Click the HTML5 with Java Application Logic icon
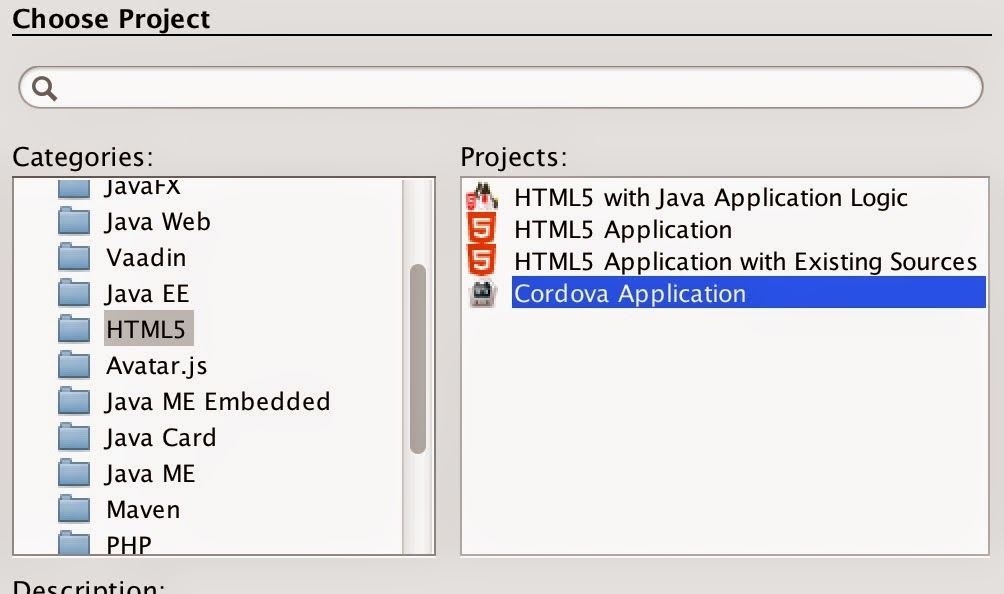The width and height of the screenshot is (1004, 594). pos(482,197)
